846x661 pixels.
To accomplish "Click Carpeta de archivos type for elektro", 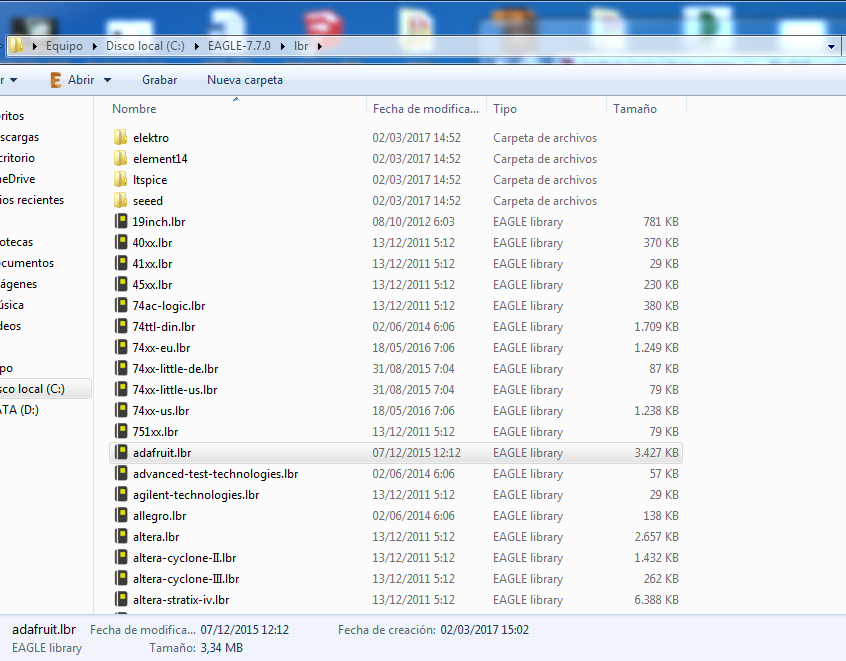I will (545, 137).
